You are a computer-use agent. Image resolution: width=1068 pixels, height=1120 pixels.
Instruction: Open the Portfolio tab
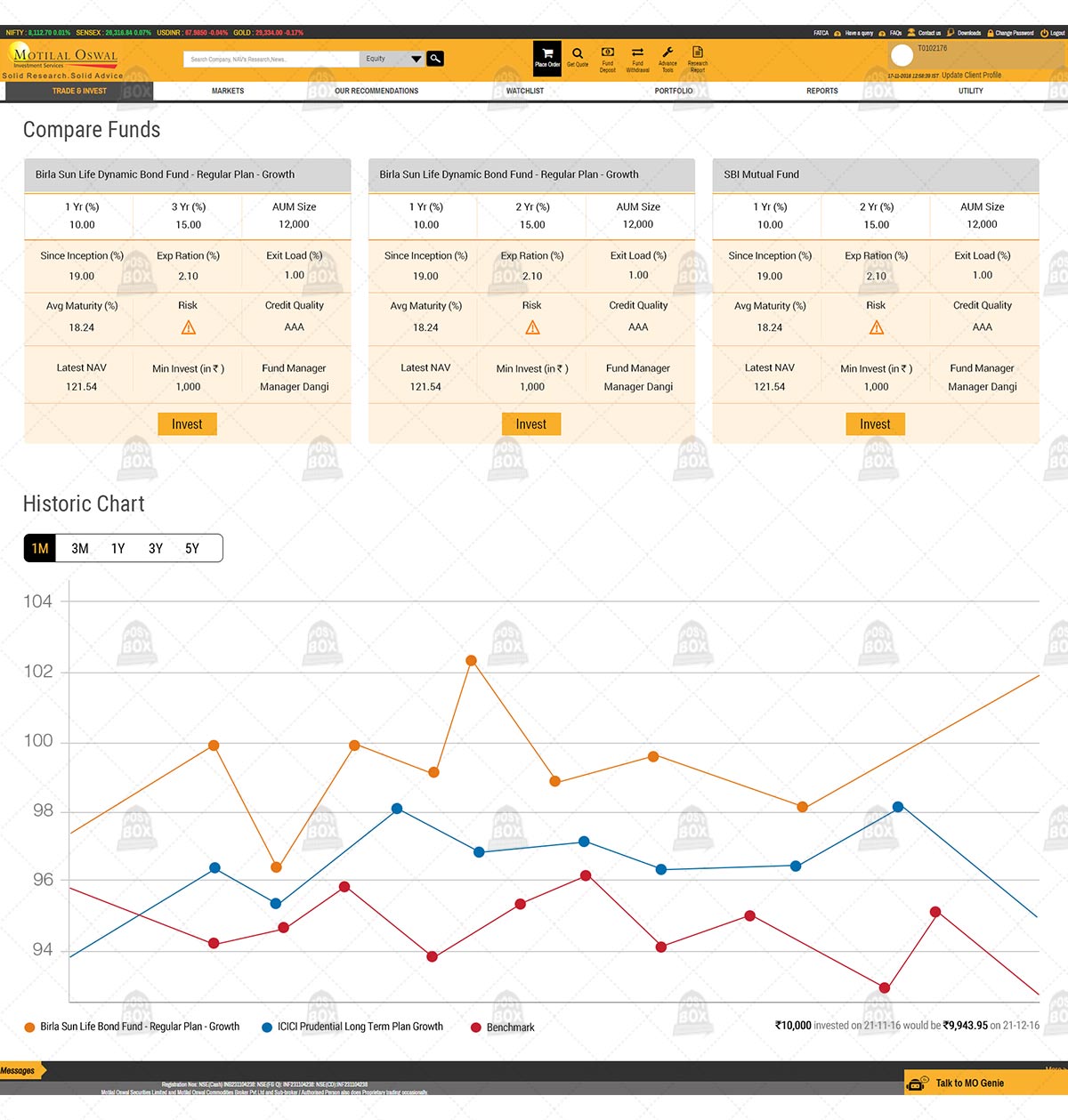tap(674, 91)
